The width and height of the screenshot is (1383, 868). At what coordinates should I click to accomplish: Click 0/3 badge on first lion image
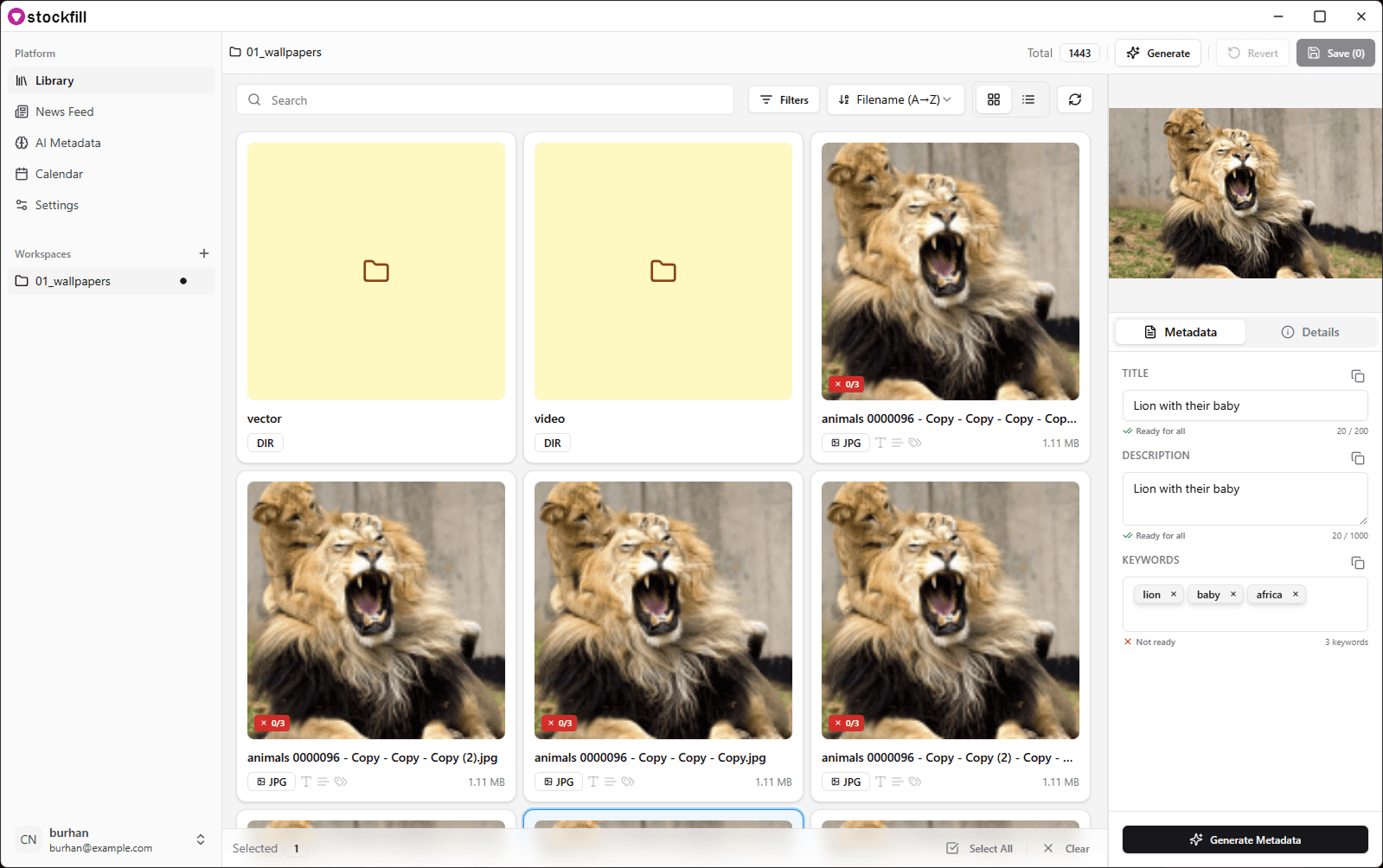846,384
